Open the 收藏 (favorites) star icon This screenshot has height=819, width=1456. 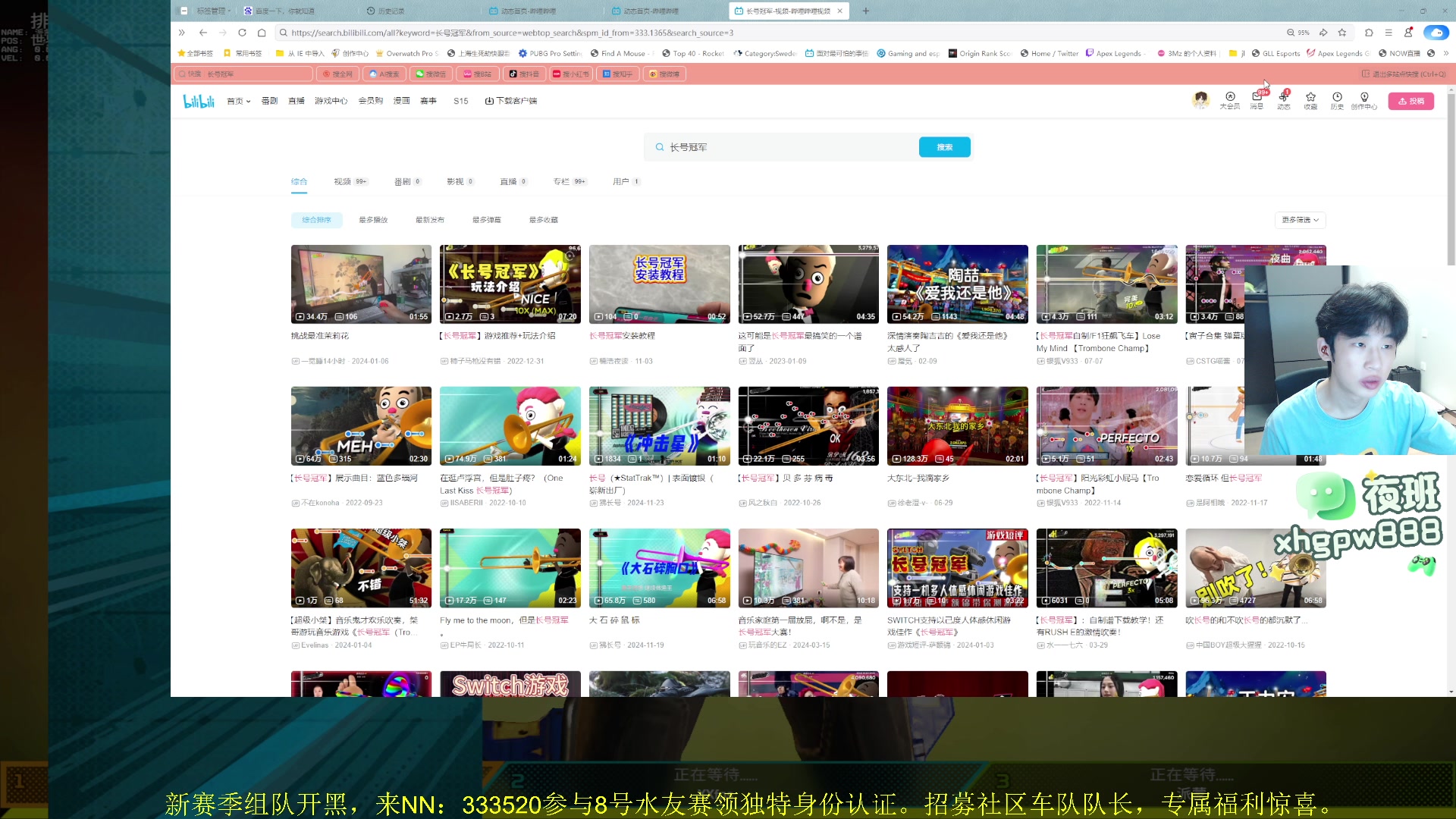(1310, 100)
